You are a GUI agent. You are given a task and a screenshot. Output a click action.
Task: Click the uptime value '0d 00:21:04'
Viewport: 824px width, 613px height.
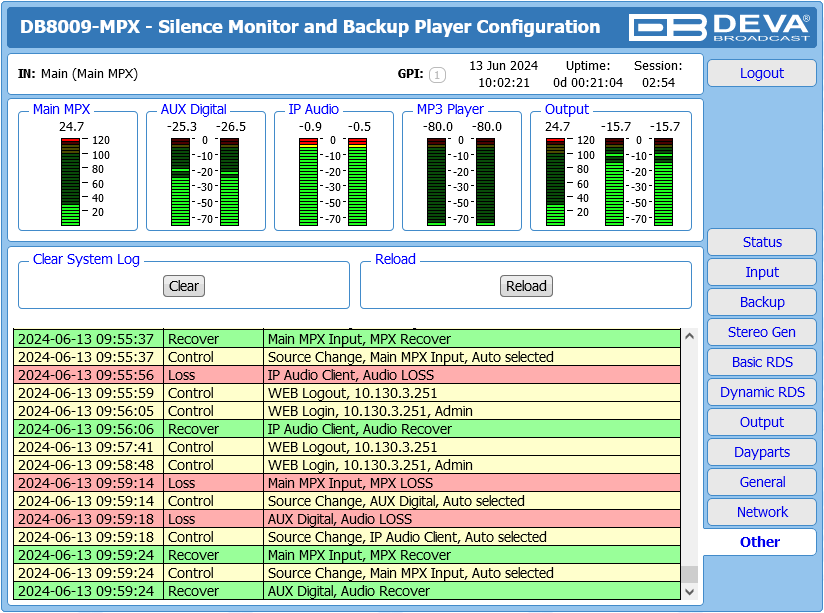point(588,83)
